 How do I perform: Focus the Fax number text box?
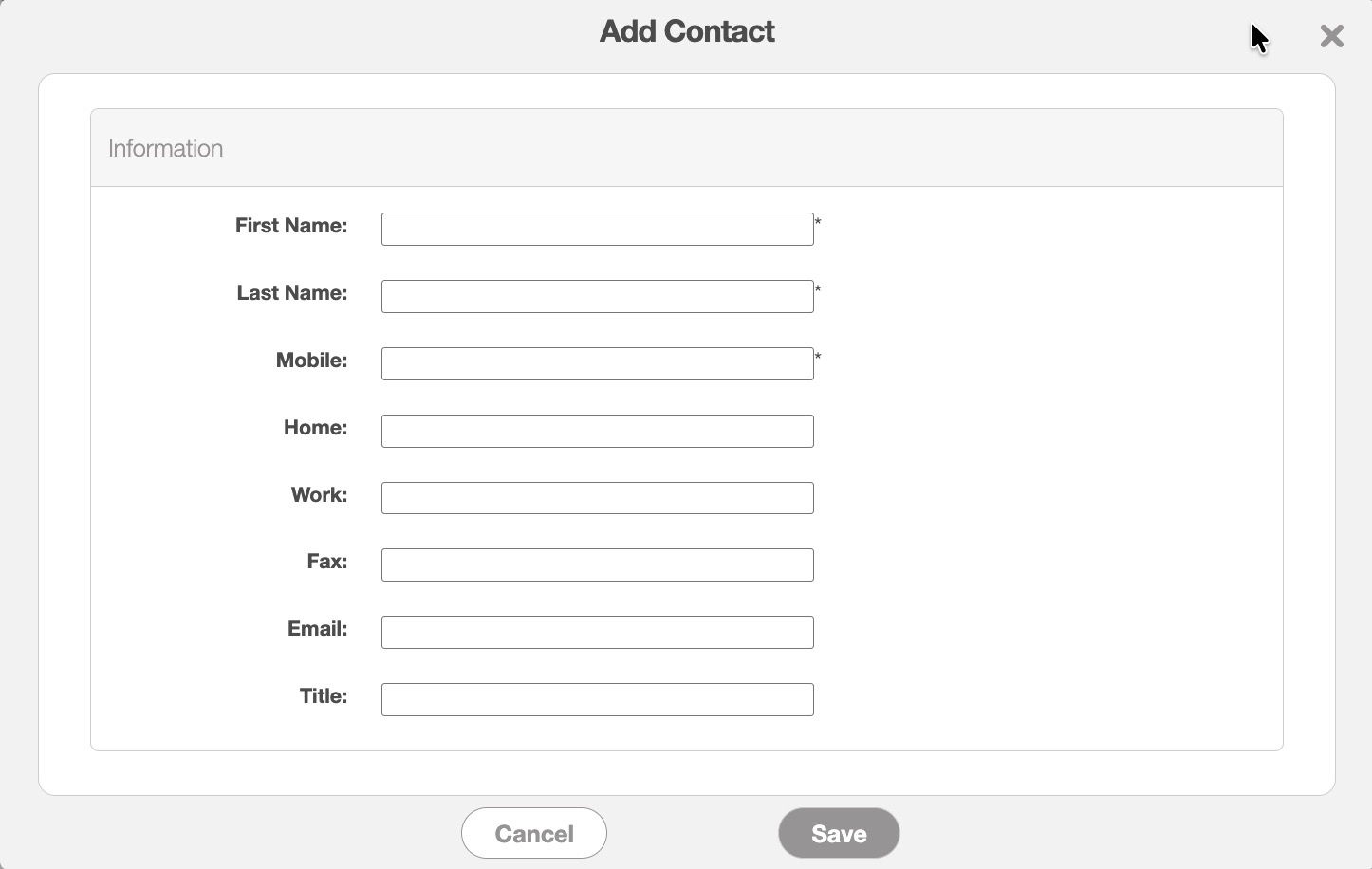(x=597, y=564)
